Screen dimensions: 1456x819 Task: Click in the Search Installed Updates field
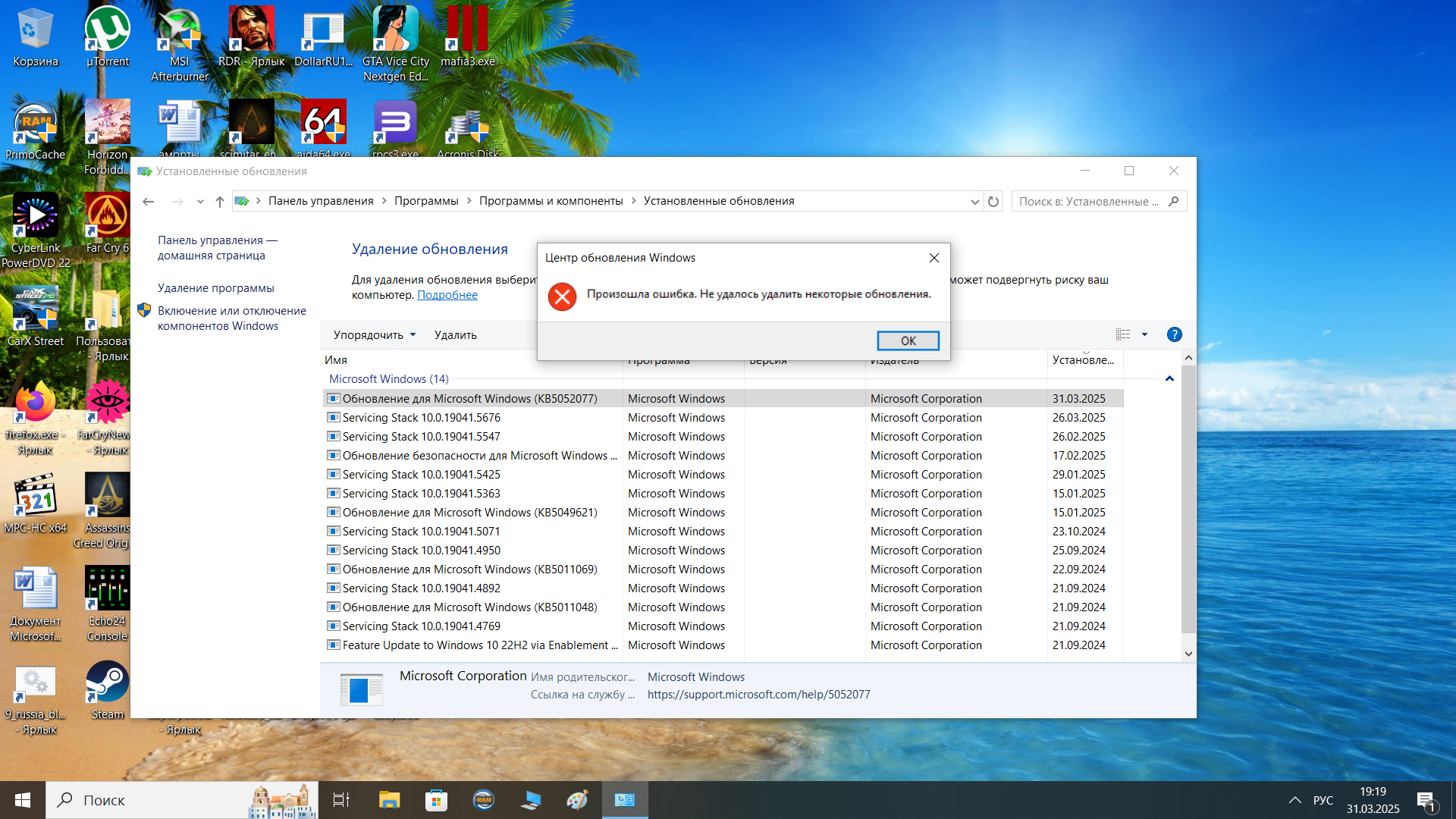click(1088, 202)
